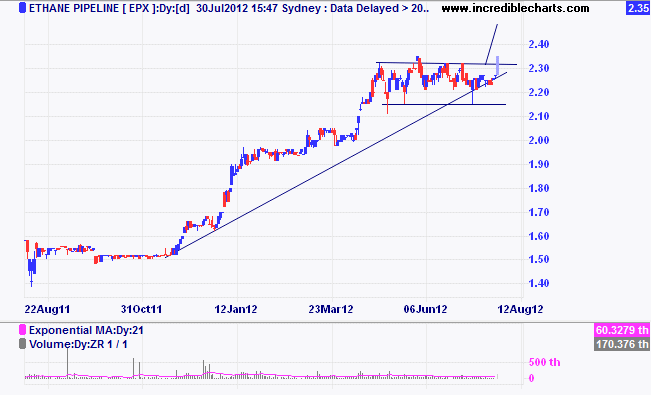This screenshot has width=651, height=395.
Task: Click the 31Oct11 date axis label
Action: click(x=142, y=309)
